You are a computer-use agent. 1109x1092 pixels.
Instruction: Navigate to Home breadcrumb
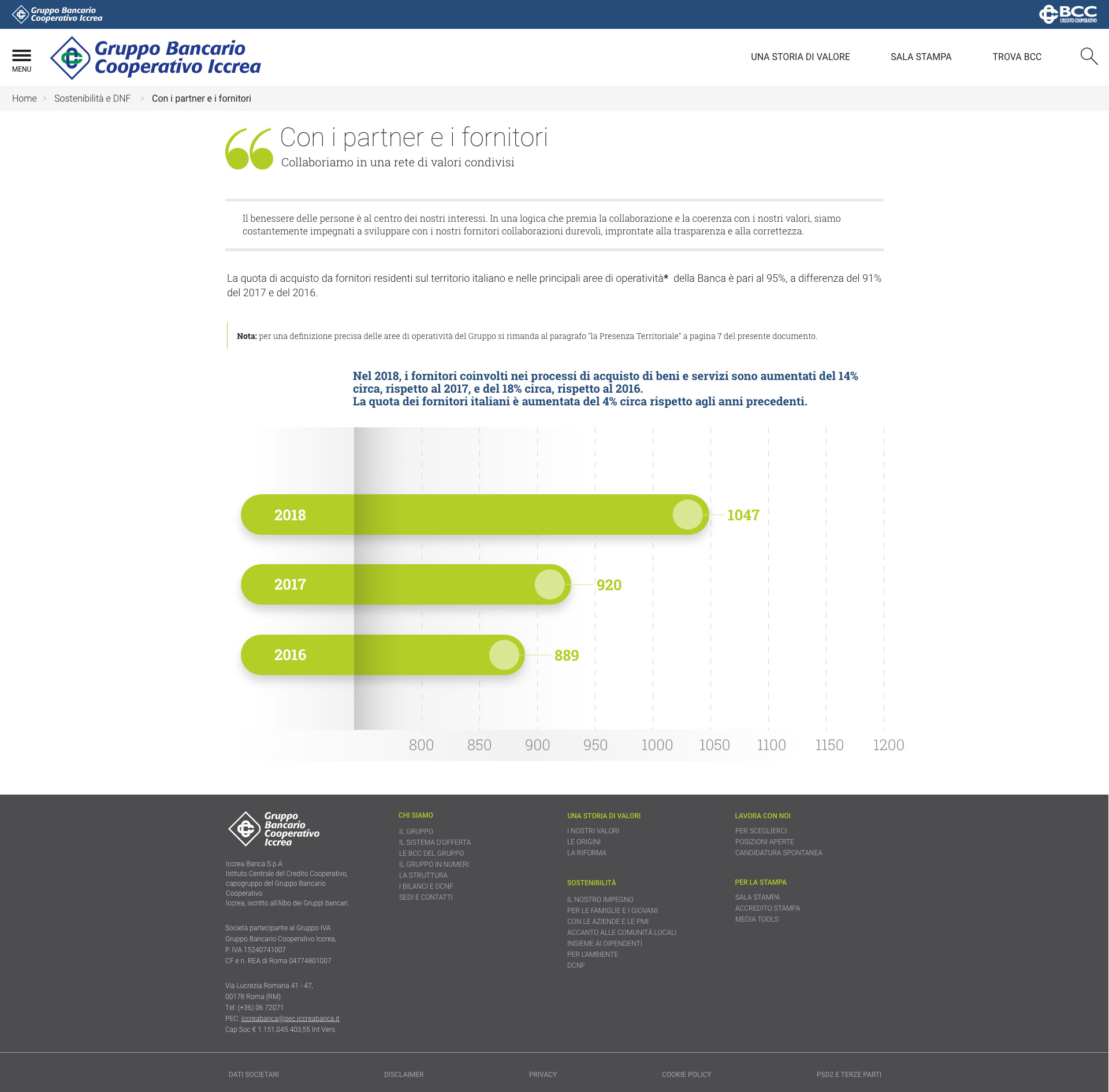(x=24, y=98)
